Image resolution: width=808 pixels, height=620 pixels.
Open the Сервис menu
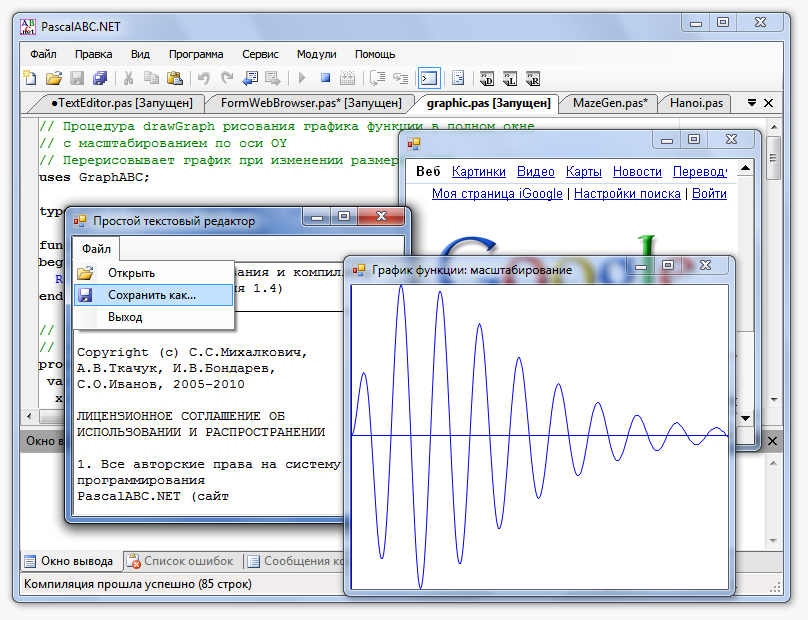[260, 54]
